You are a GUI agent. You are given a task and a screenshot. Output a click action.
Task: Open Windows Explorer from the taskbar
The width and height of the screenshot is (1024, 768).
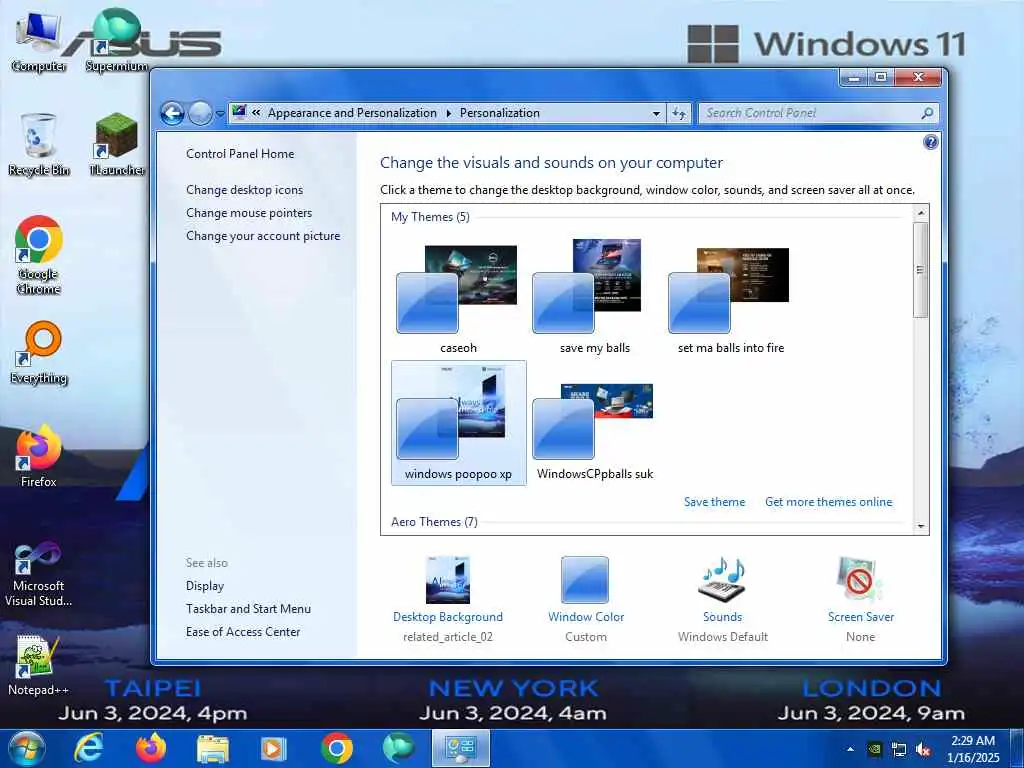coord(213,748)
